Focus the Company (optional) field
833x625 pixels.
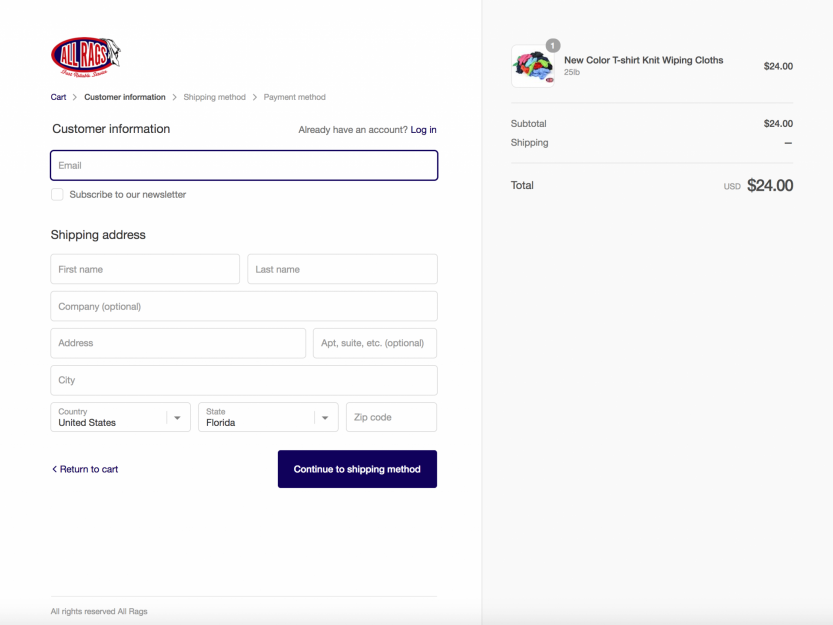tap(244, 306)
